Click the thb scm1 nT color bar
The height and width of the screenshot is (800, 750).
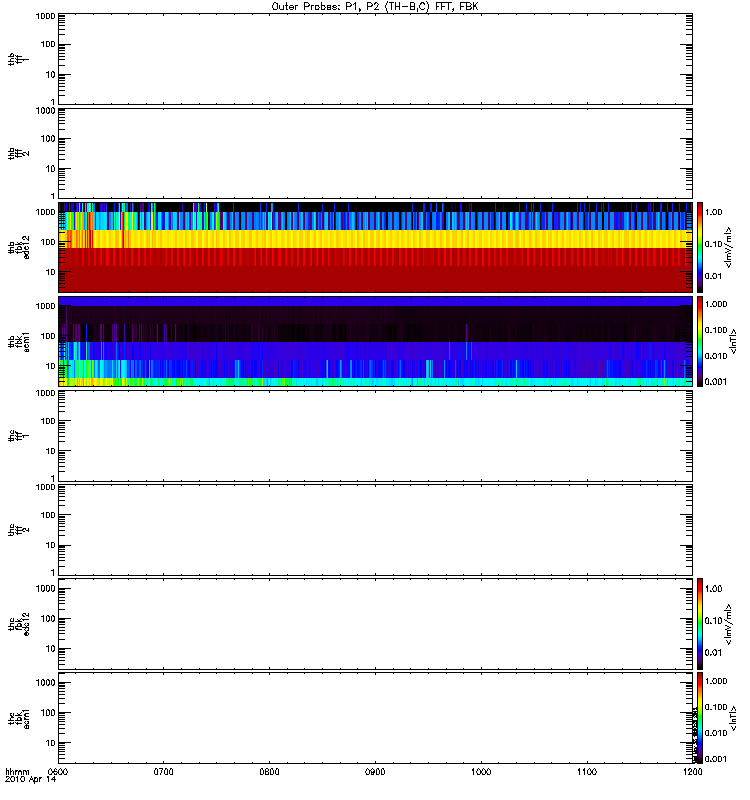pyautogui.click(x=700, y=341)
